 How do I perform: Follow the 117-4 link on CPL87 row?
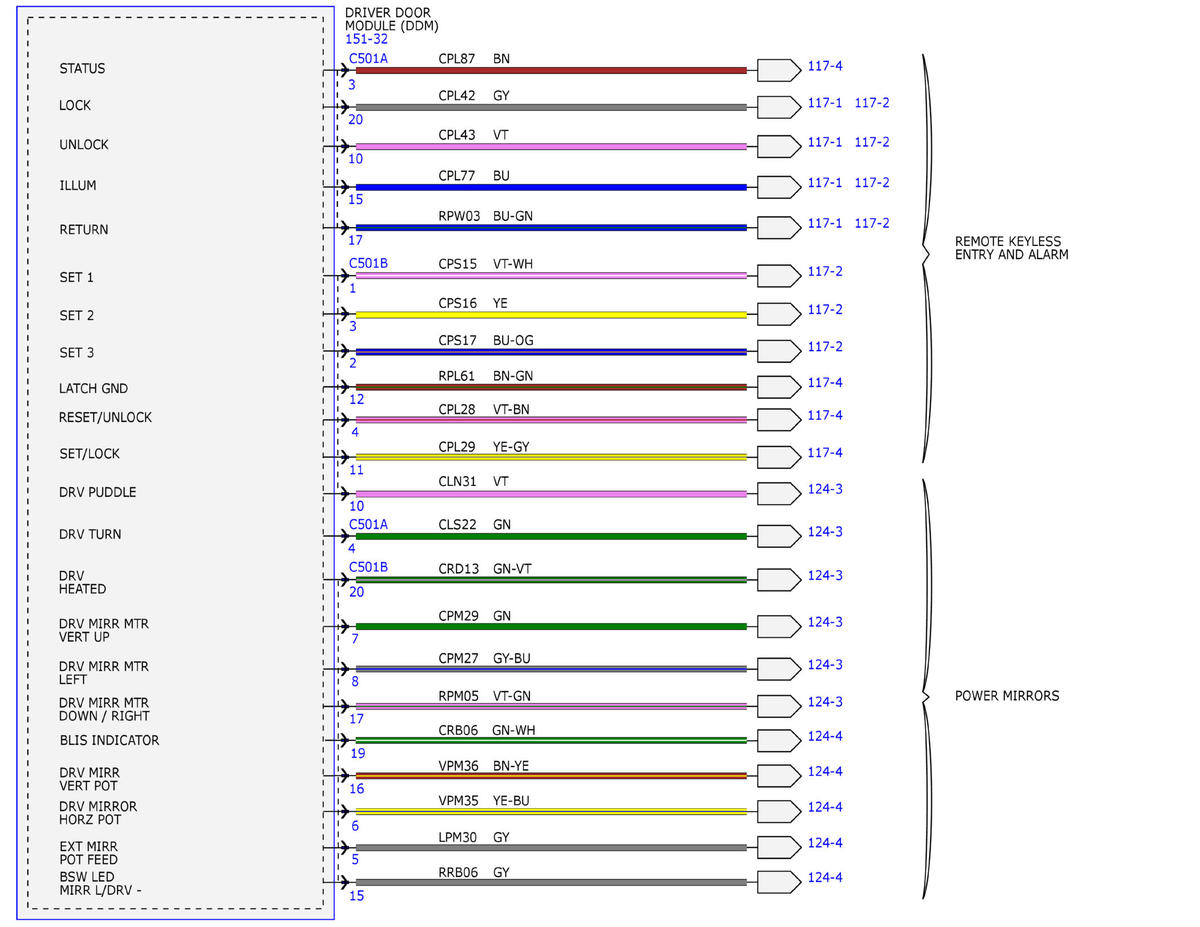click(x=825, y=66)
